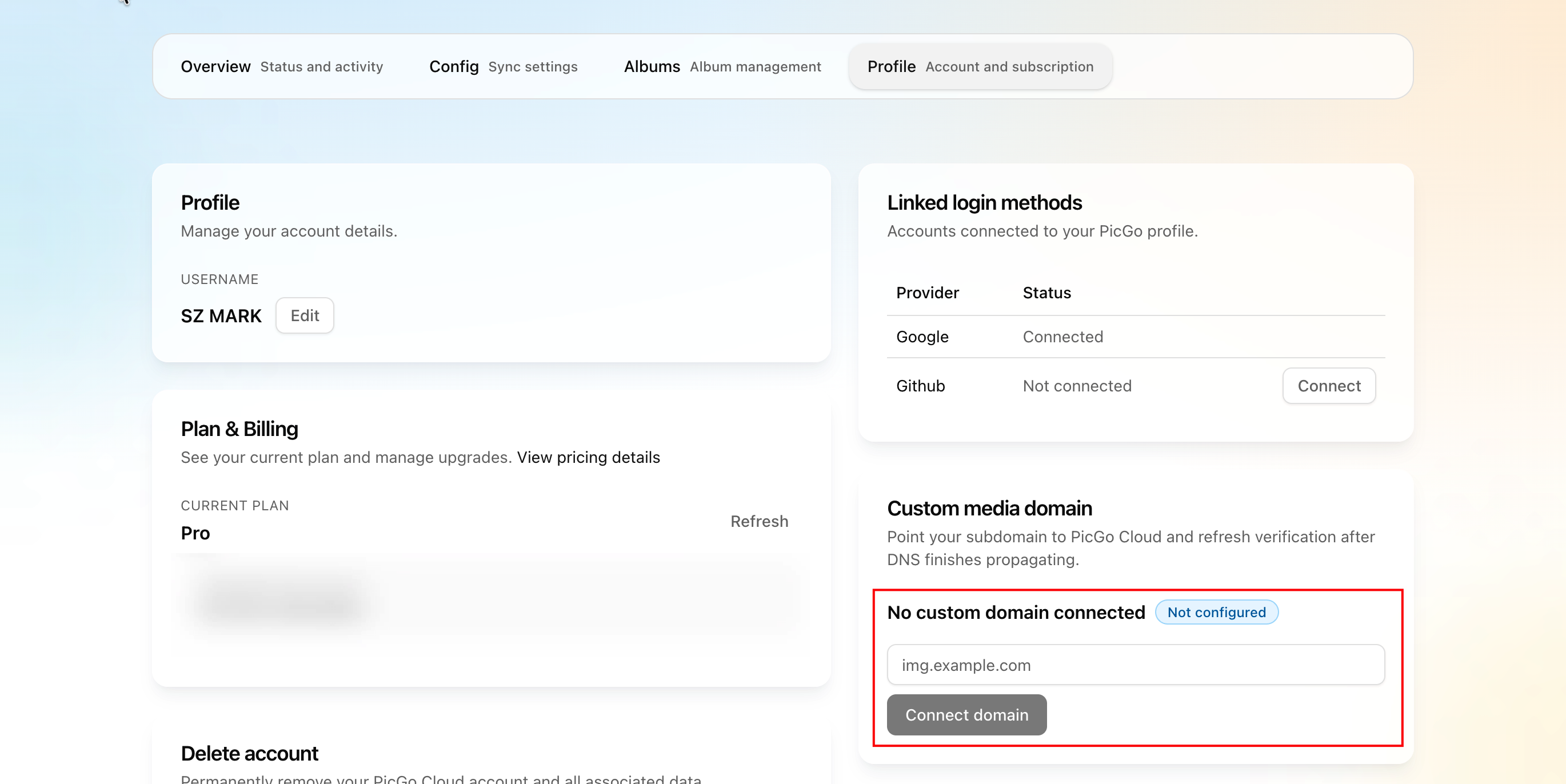Click the Not configured status badge
The width and height of the screenshot is (1566, 784).
[x=1216, y=612]
